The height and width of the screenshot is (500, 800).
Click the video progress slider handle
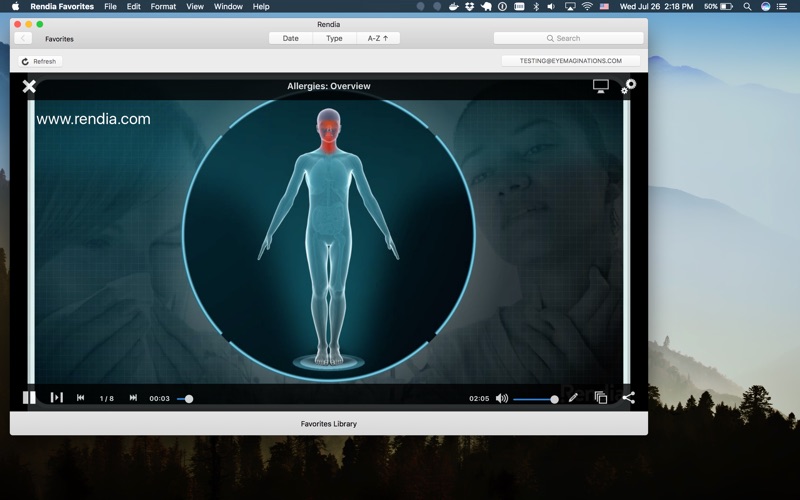[189, 399]
